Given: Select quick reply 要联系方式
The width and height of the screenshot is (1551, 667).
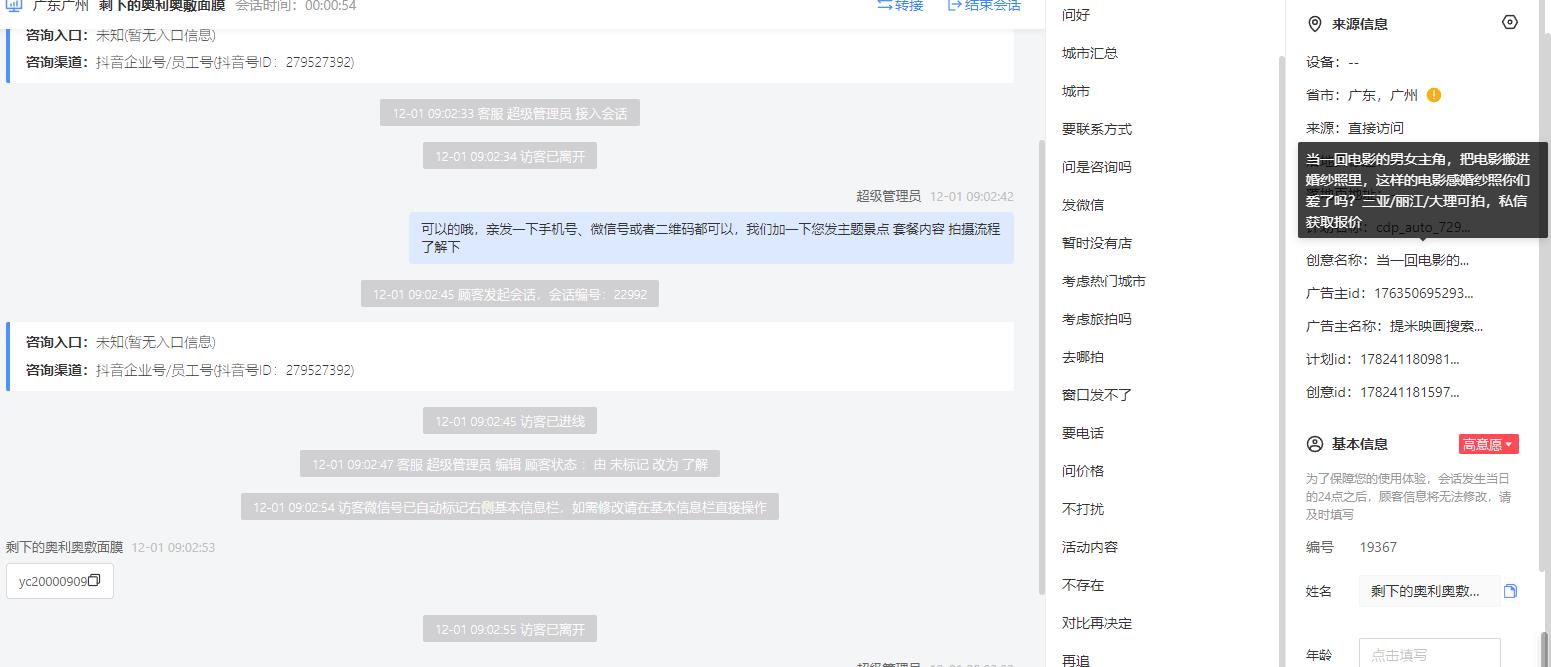Looking at the screenshot, I should [x=1097, y=129].
